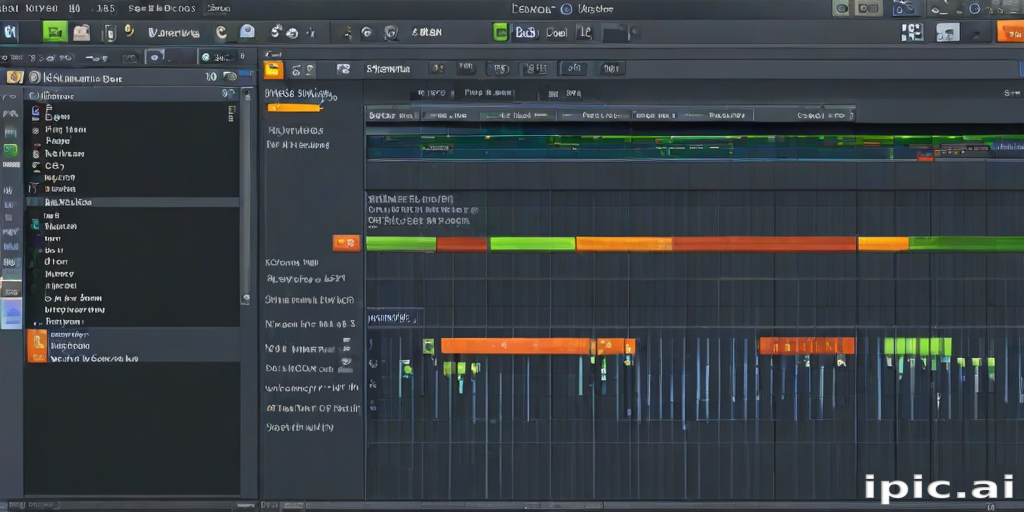The image size is (1024, 512).
Task: Click the ring icon beside the window title
Action: (x=566, y=8)
